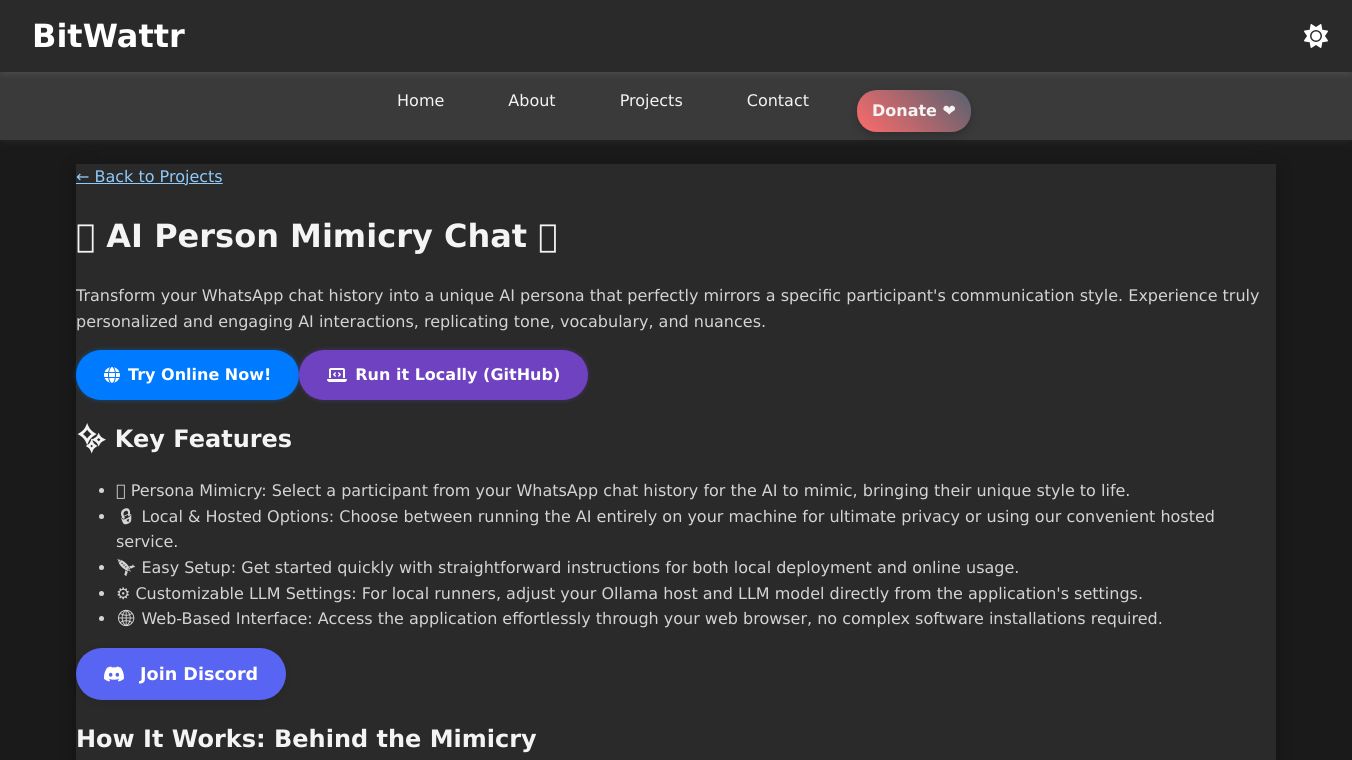The width and height of the screenshot is (1352, 760).
Task: Click the BitWattr site logo
Action: click(x=109, y=36)
